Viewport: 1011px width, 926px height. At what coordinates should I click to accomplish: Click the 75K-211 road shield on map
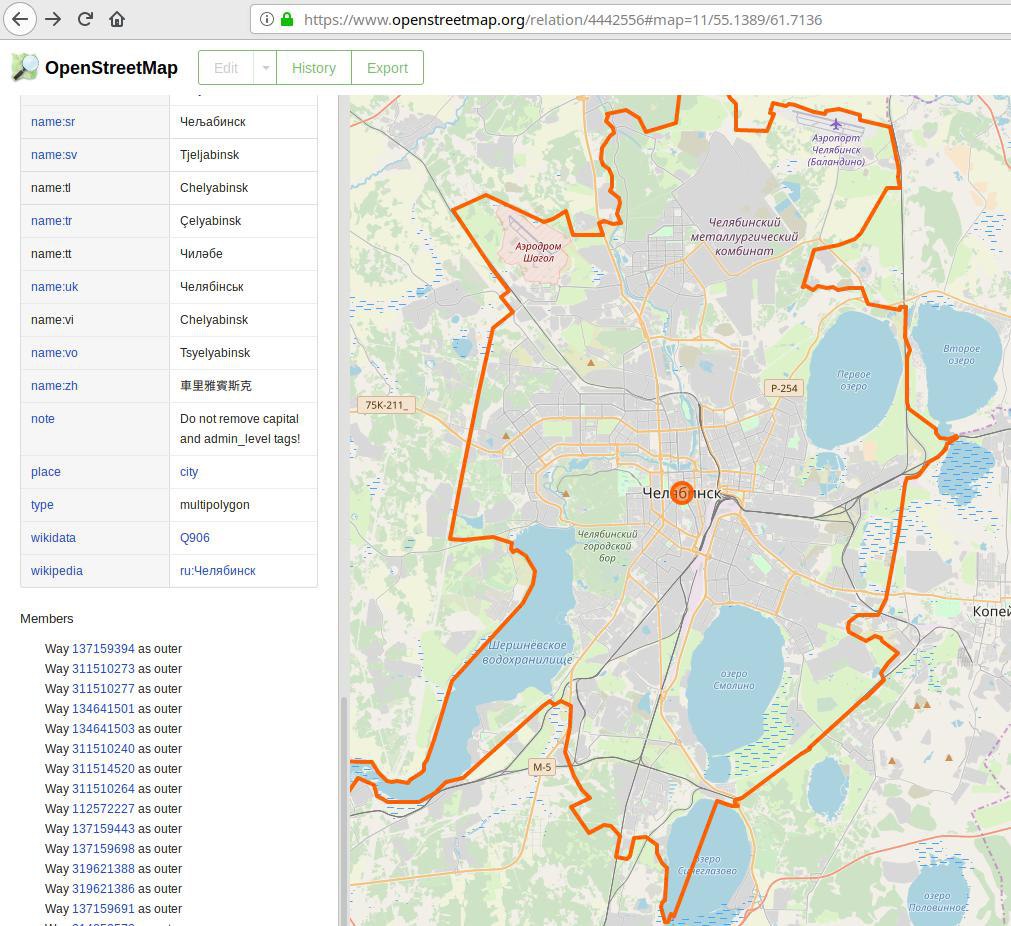point(386,405)
